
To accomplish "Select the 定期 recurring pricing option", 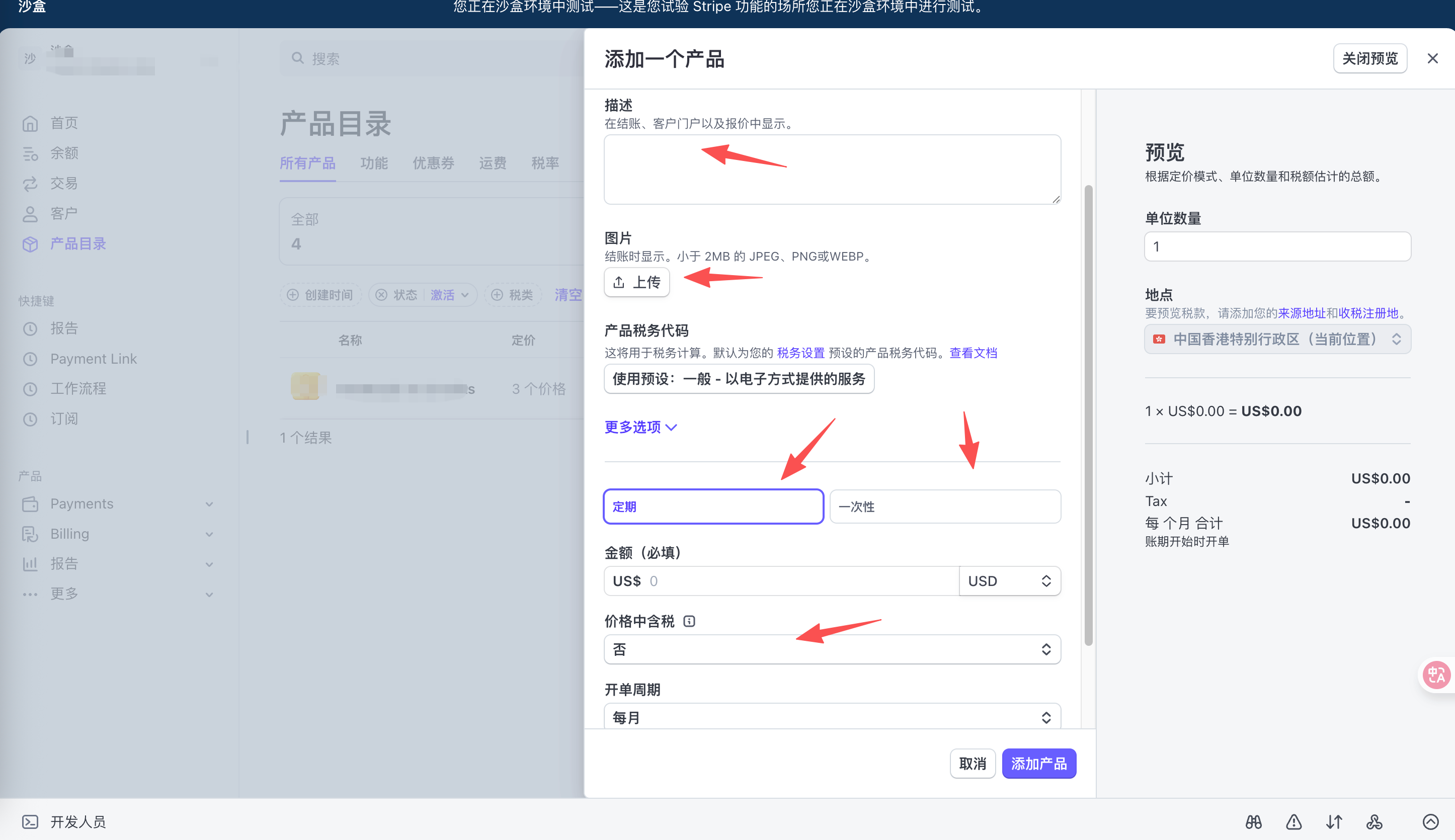I will point(713,507).
